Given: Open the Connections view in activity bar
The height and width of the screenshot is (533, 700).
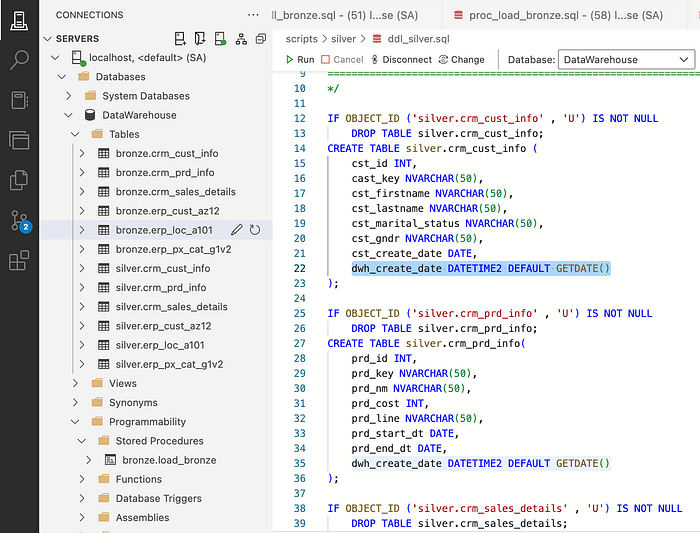Looking at the screenshot, I should coord(19,20).
